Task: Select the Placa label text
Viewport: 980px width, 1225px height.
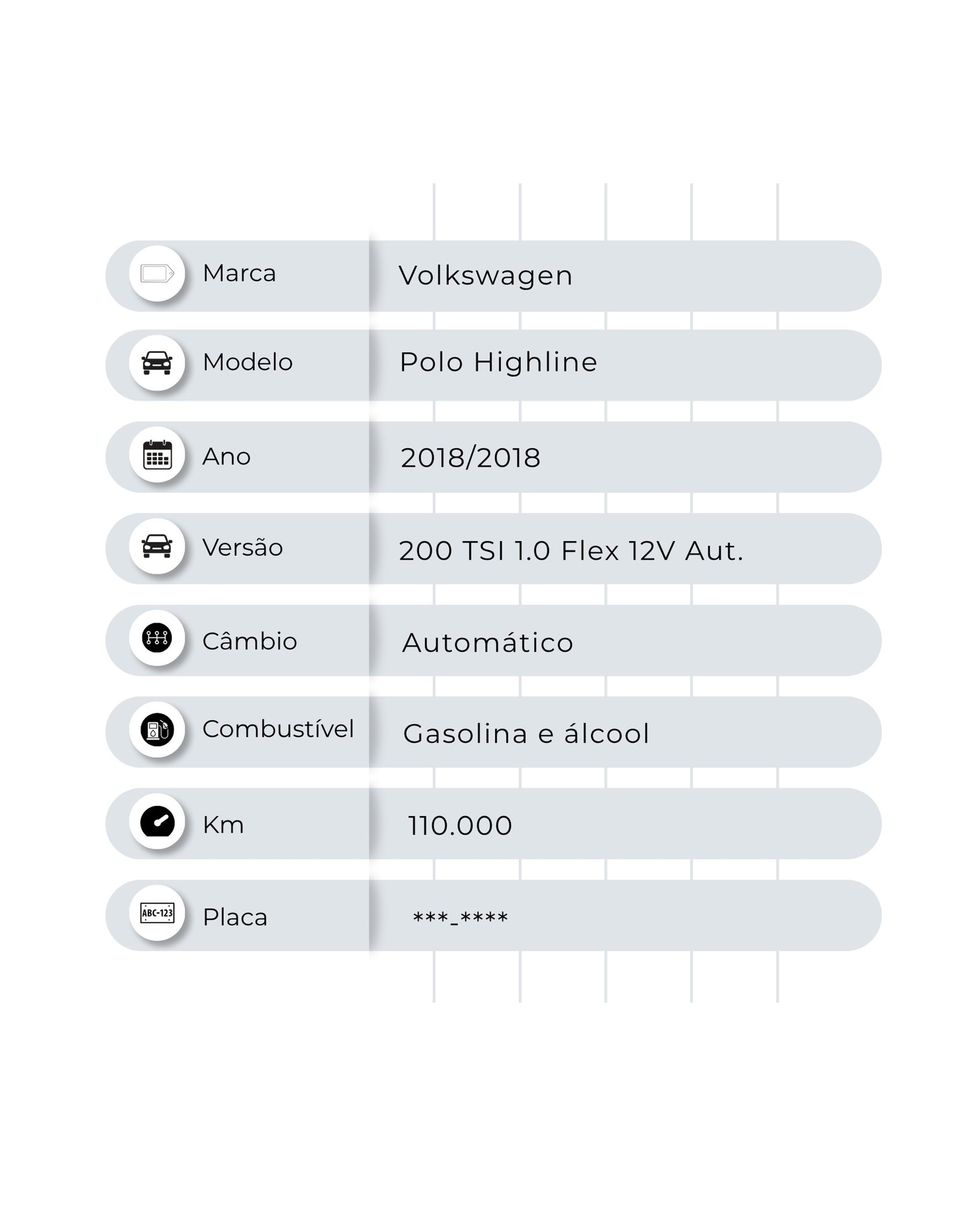Action: click(235, 917)
